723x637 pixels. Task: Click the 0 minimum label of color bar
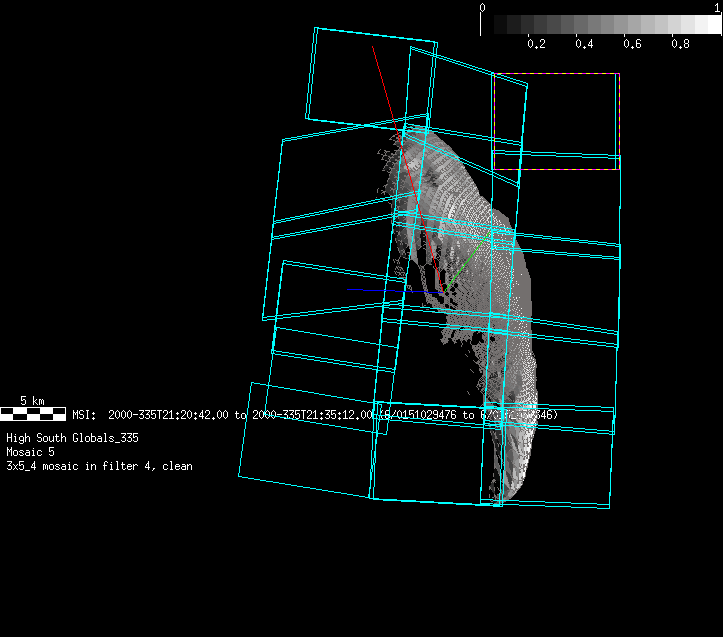pos(483,7)
